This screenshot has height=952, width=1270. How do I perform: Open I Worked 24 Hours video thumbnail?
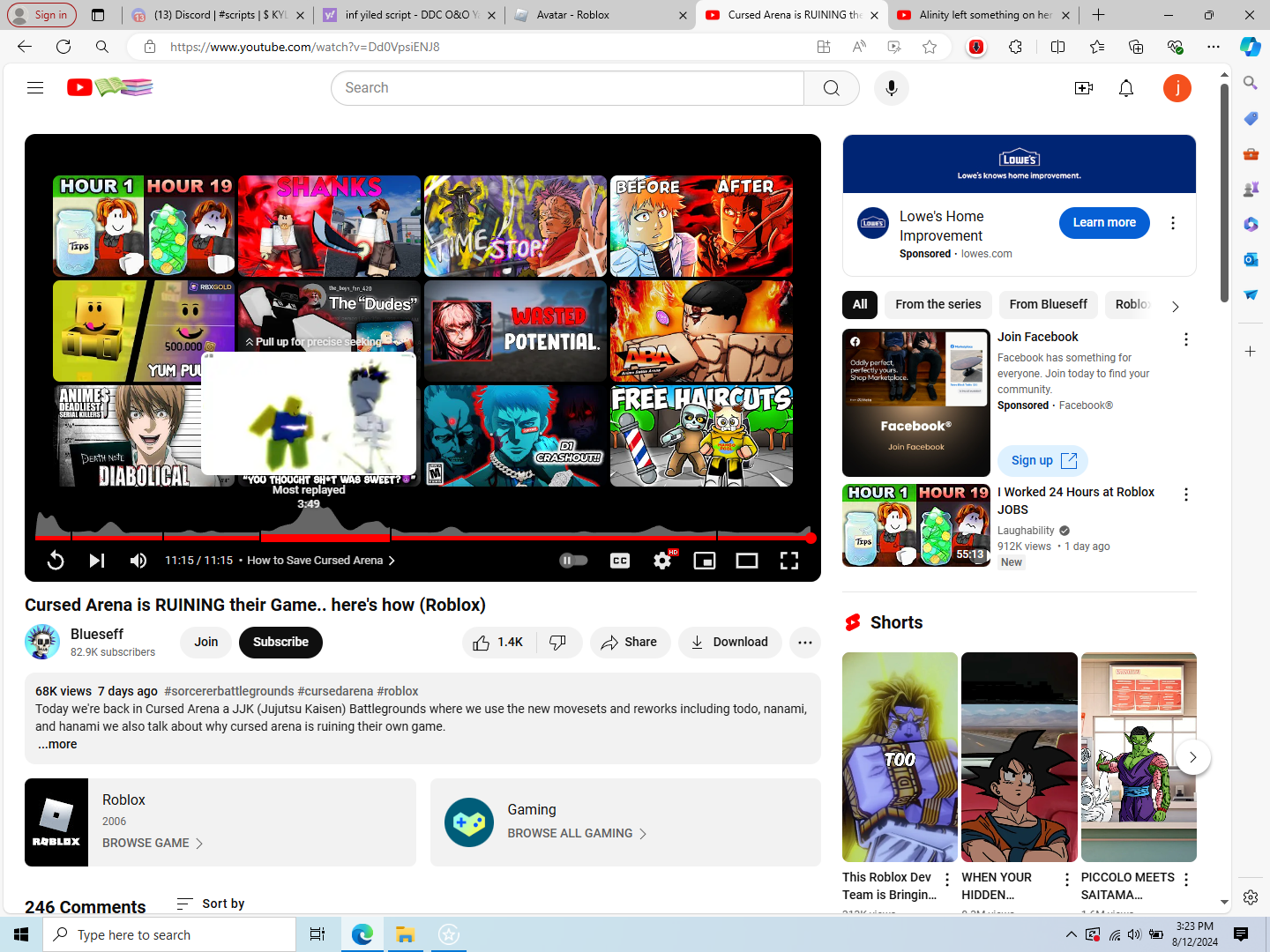point(916,525)
